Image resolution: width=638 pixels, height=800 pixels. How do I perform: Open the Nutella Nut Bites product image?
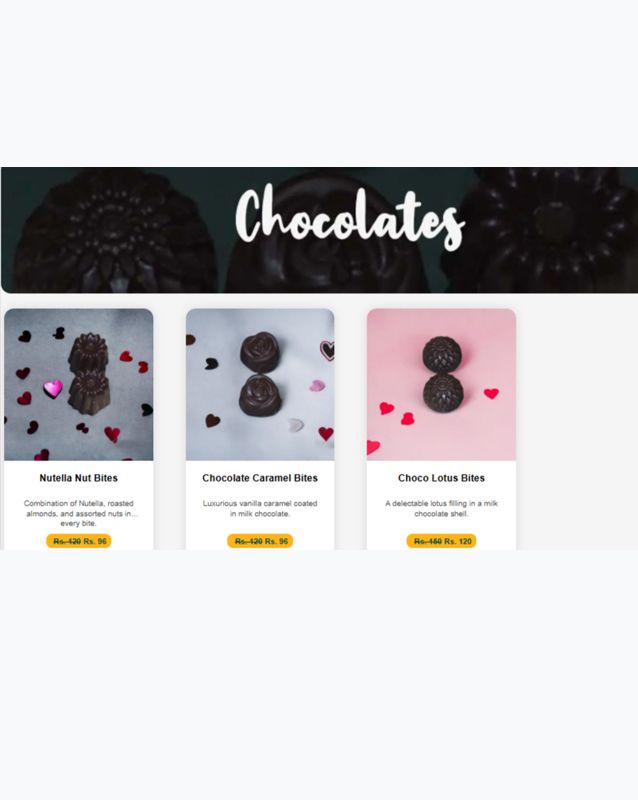[79, 384]
